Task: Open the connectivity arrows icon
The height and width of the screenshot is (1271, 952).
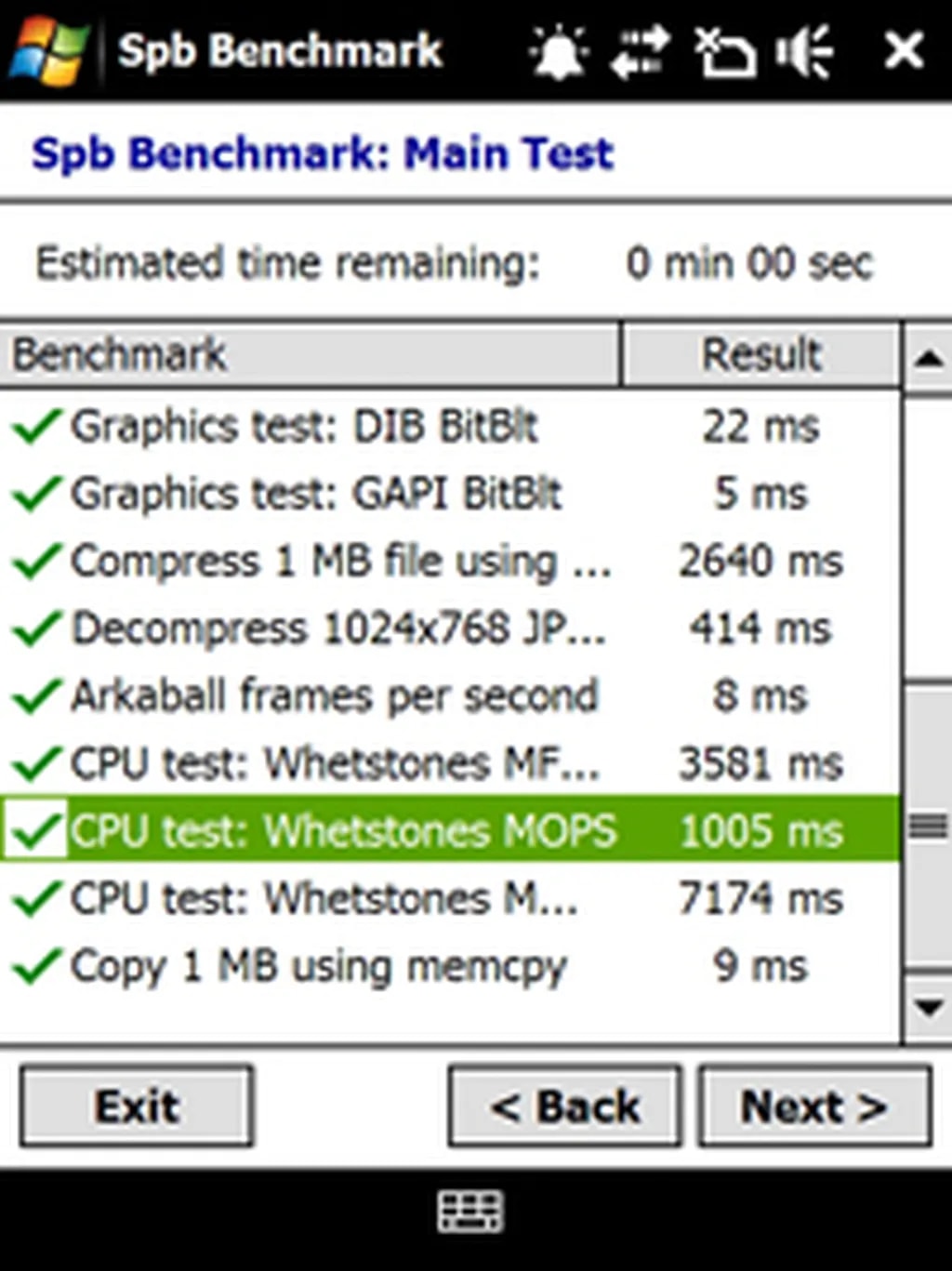Action: click(x=641, y=50)
